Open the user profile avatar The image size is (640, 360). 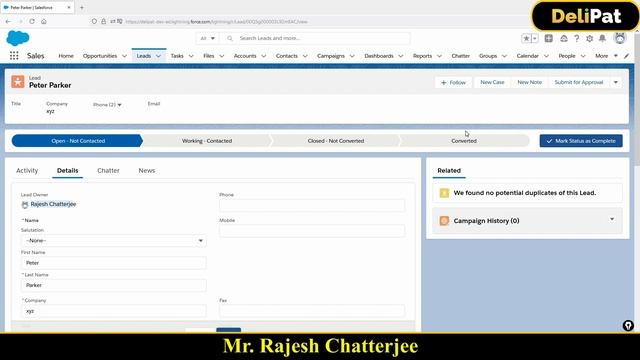(x=620, y=38)
